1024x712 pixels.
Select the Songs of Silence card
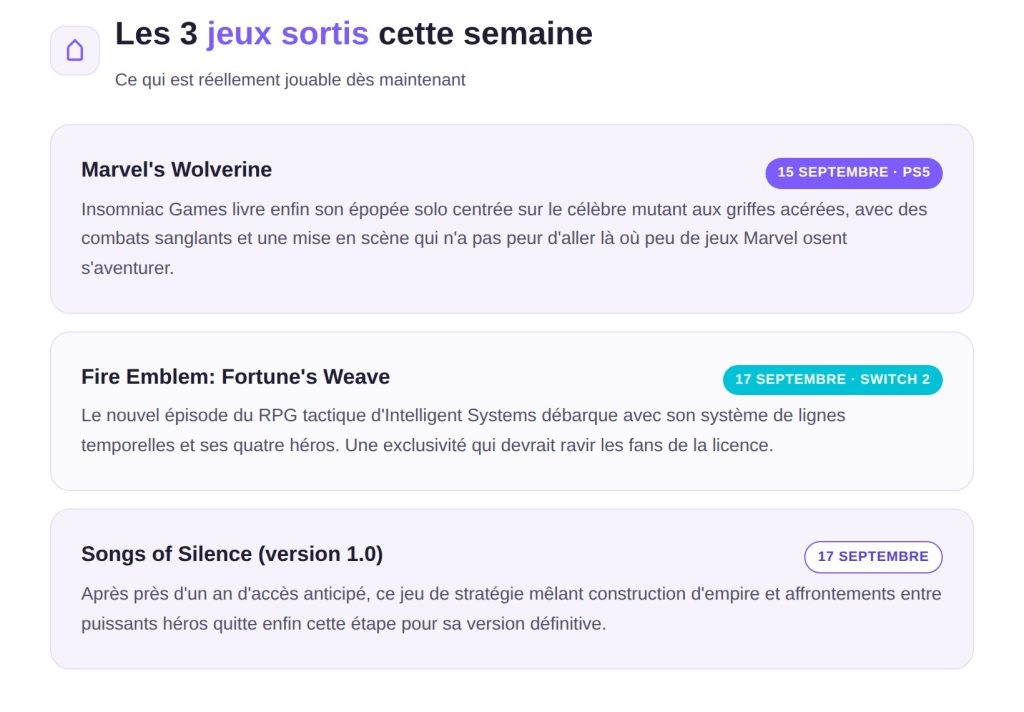click(x=512, y=589)
